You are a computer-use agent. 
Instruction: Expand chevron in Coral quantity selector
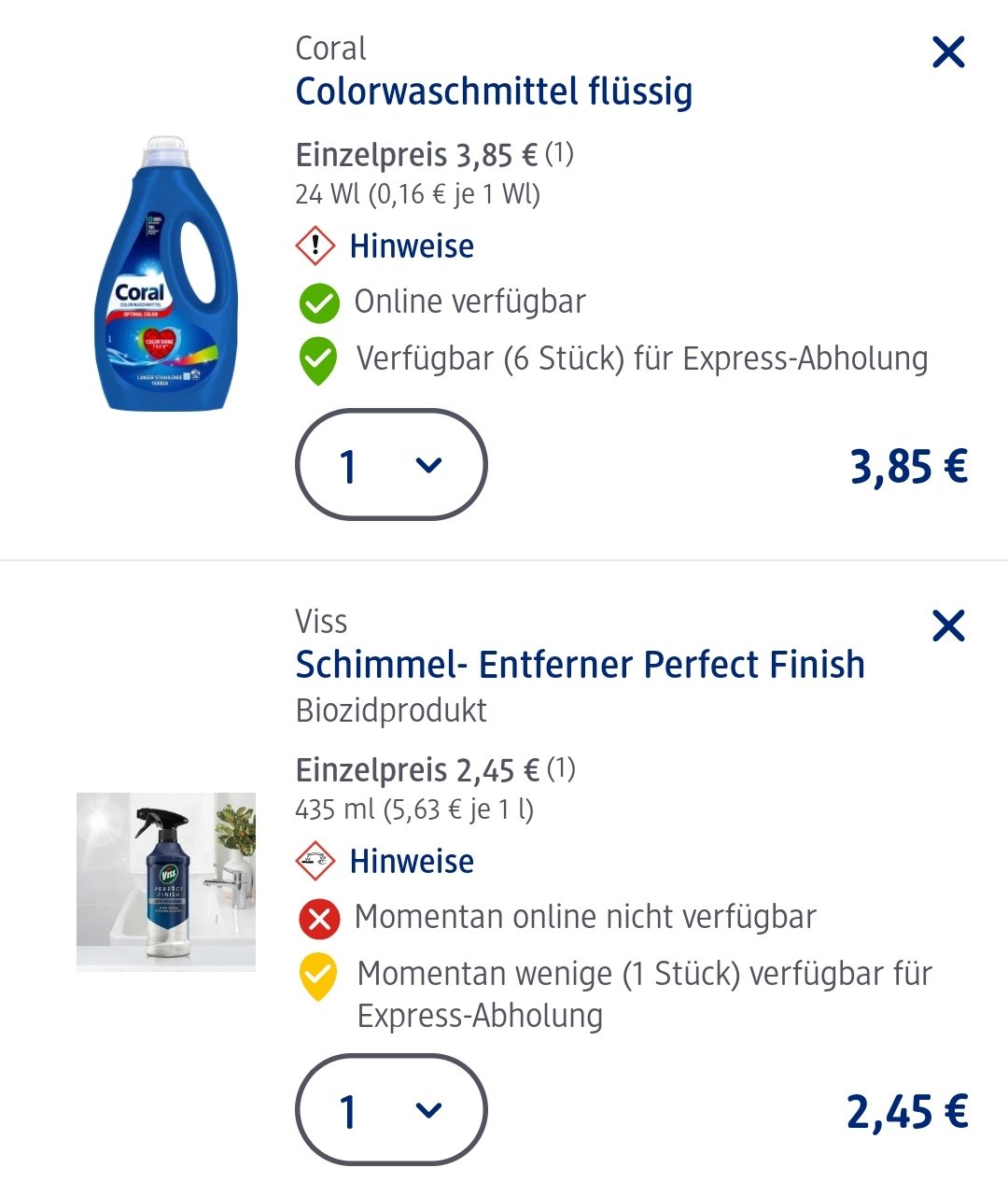pos(428,465)
